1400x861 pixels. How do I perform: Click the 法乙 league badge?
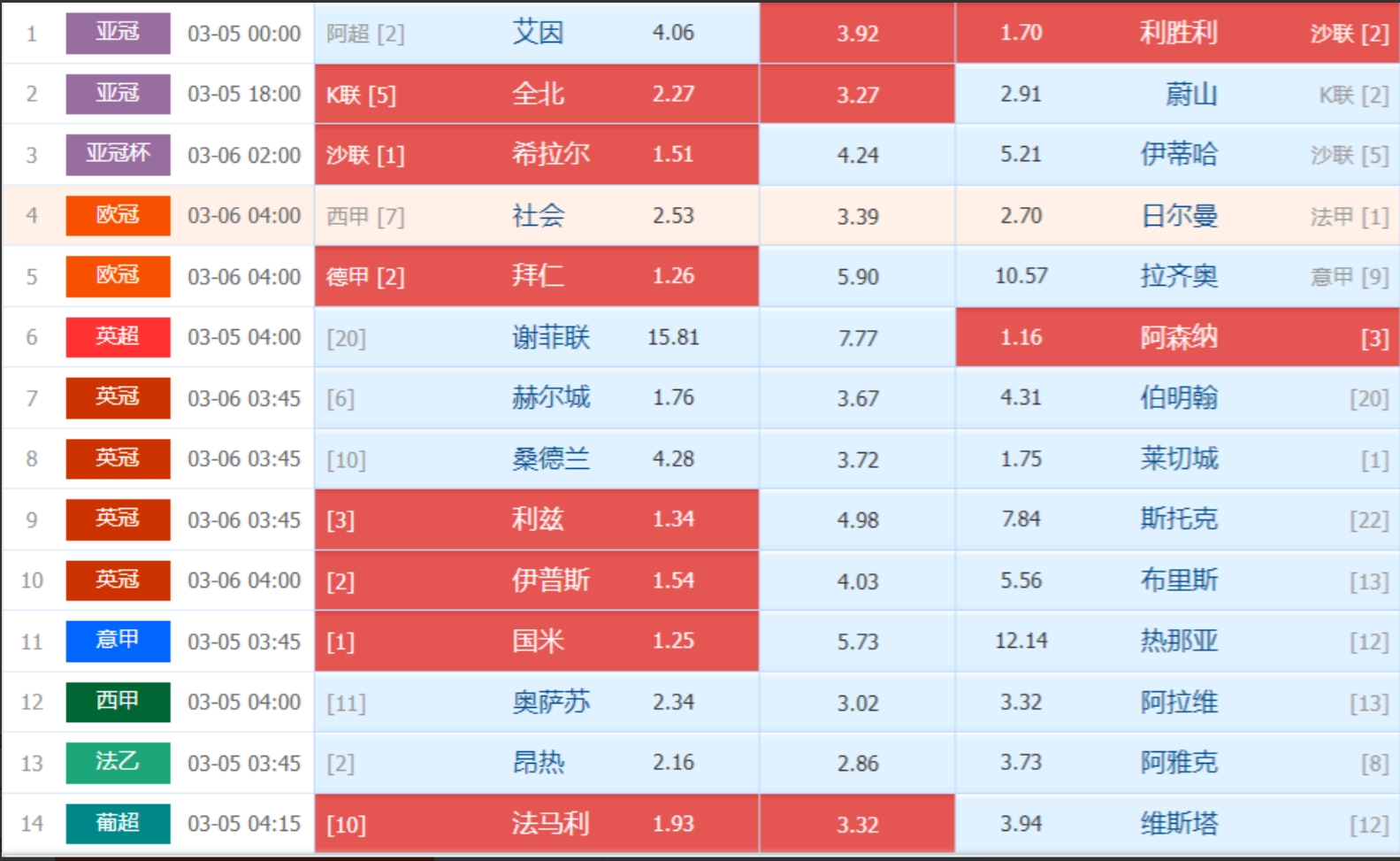pos(118,762)
